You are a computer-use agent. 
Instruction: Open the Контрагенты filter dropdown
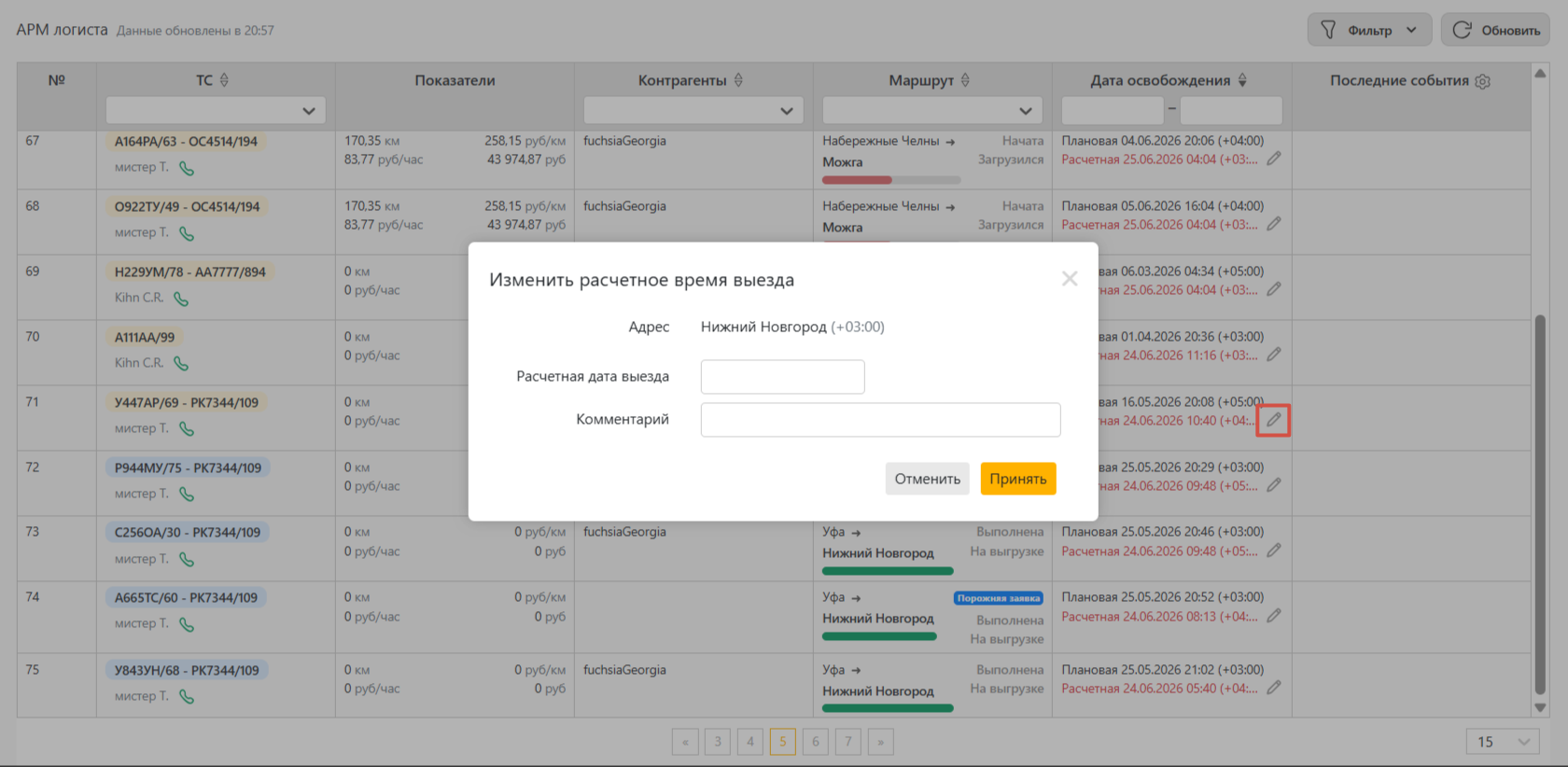[693, 110]
